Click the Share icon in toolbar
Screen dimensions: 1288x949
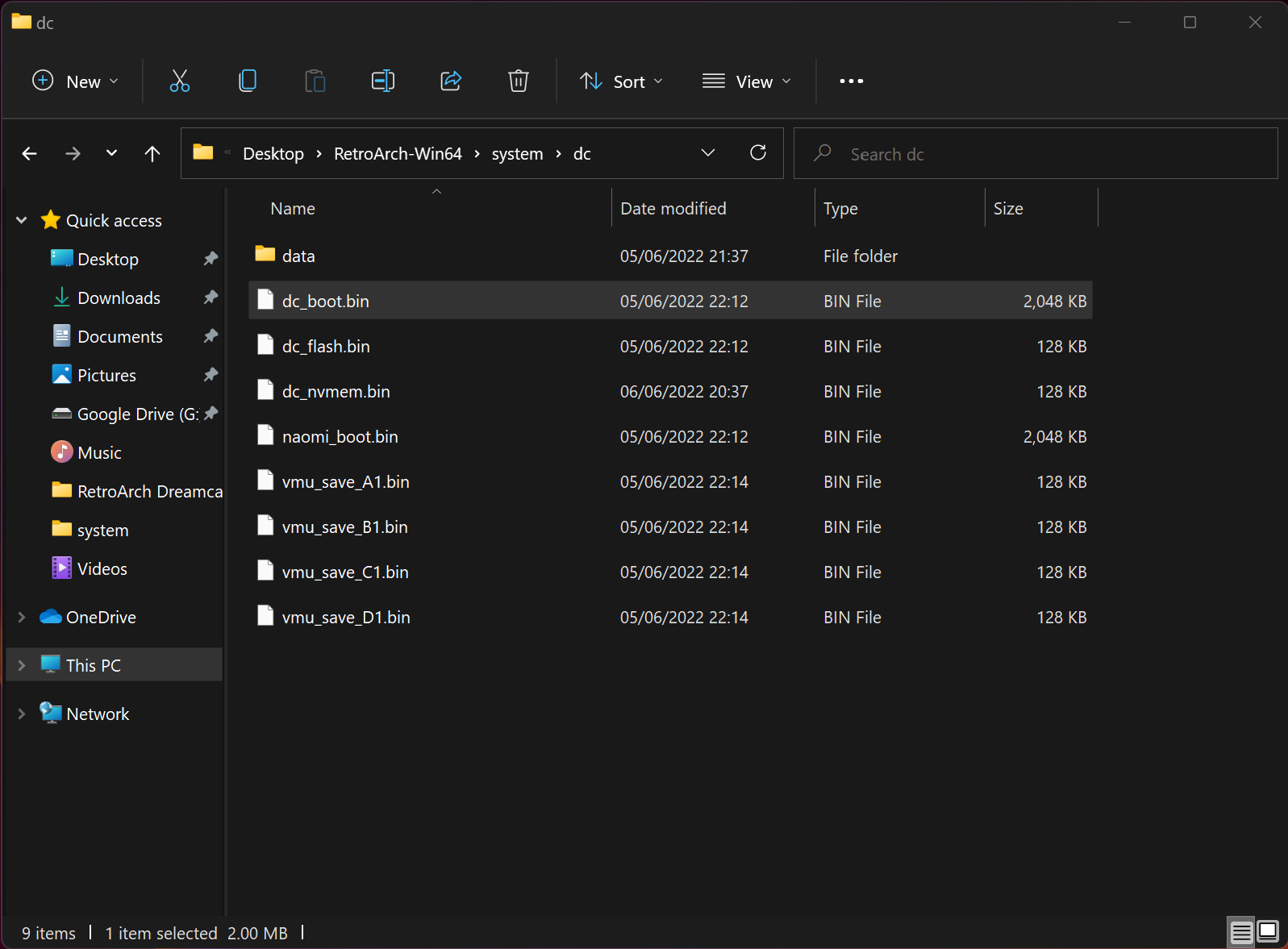tap(451, 81)
